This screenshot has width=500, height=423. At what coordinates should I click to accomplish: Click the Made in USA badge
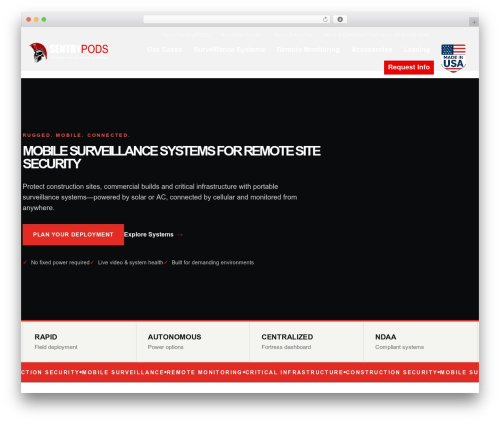tap(453, 58)
